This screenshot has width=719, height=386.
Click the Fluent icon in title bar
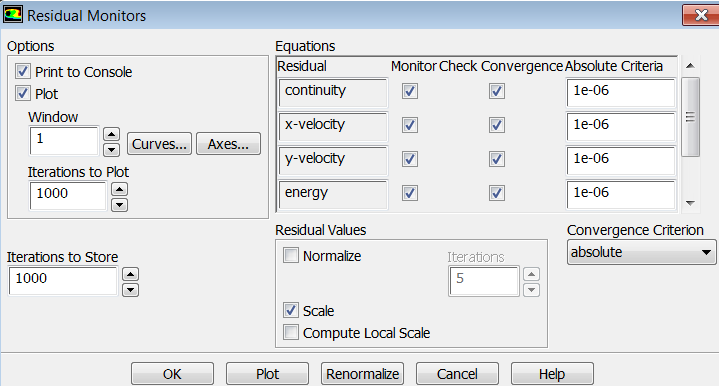[12, 15]
